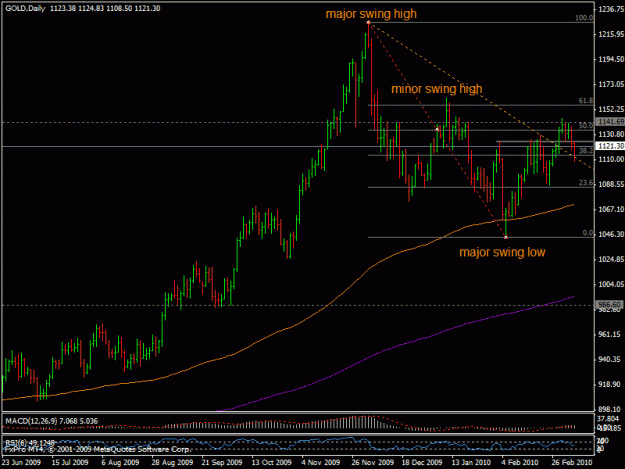
Task: Click the 21 Sep 2009 date label
Action: [222, 463]
